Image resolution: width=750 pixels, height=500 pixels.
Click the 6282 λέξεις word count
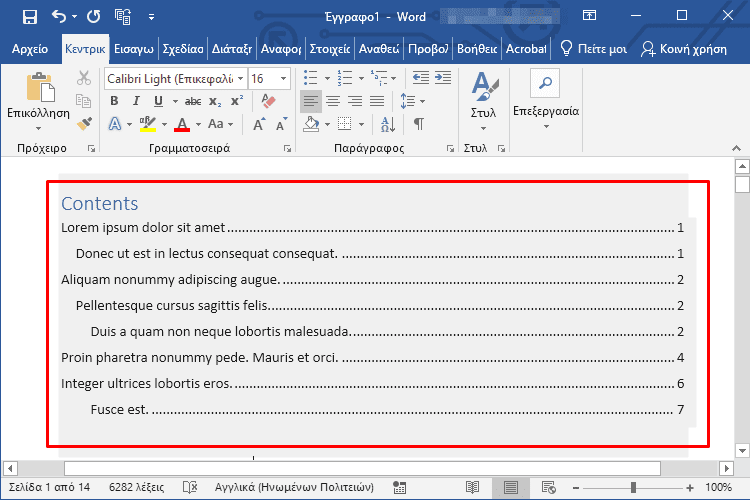pyautogui.click(x=136, y=488)
